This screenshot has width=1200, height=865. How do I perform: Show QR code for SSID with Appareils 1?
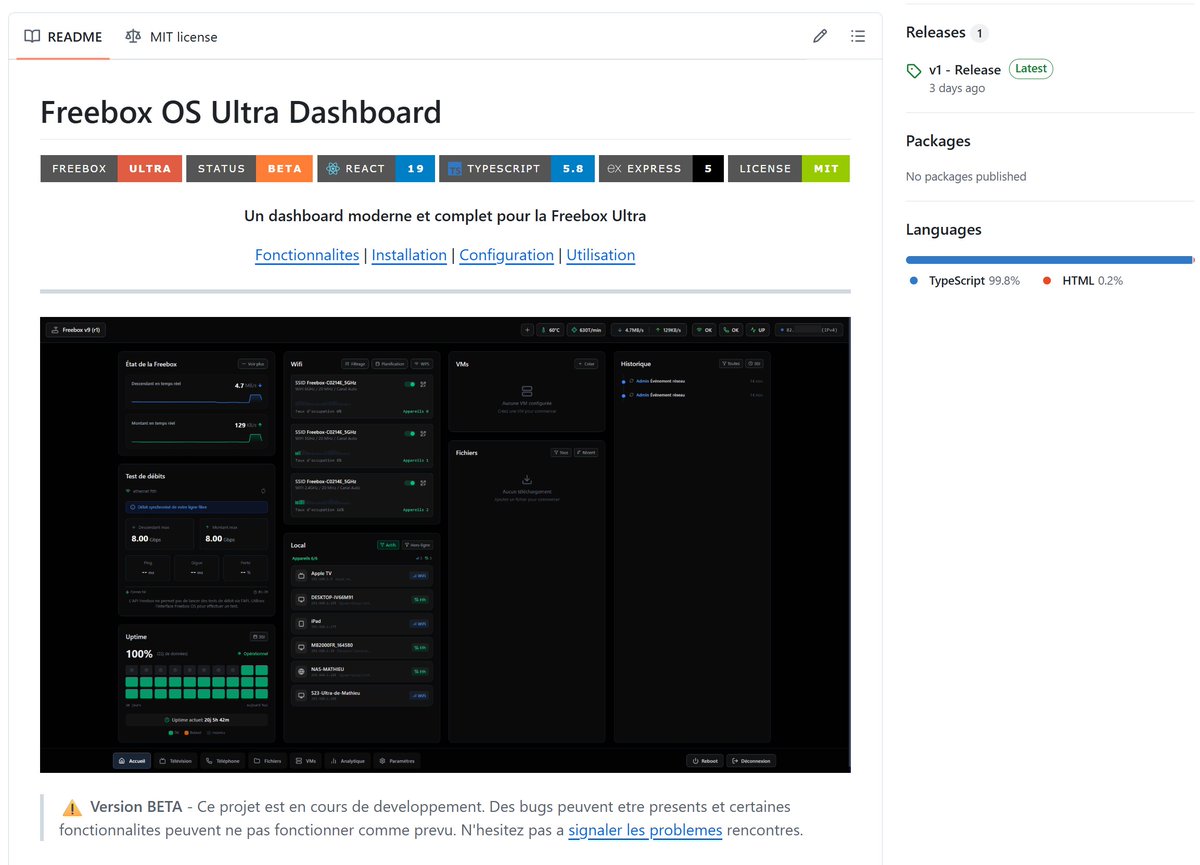pos(423,433)
